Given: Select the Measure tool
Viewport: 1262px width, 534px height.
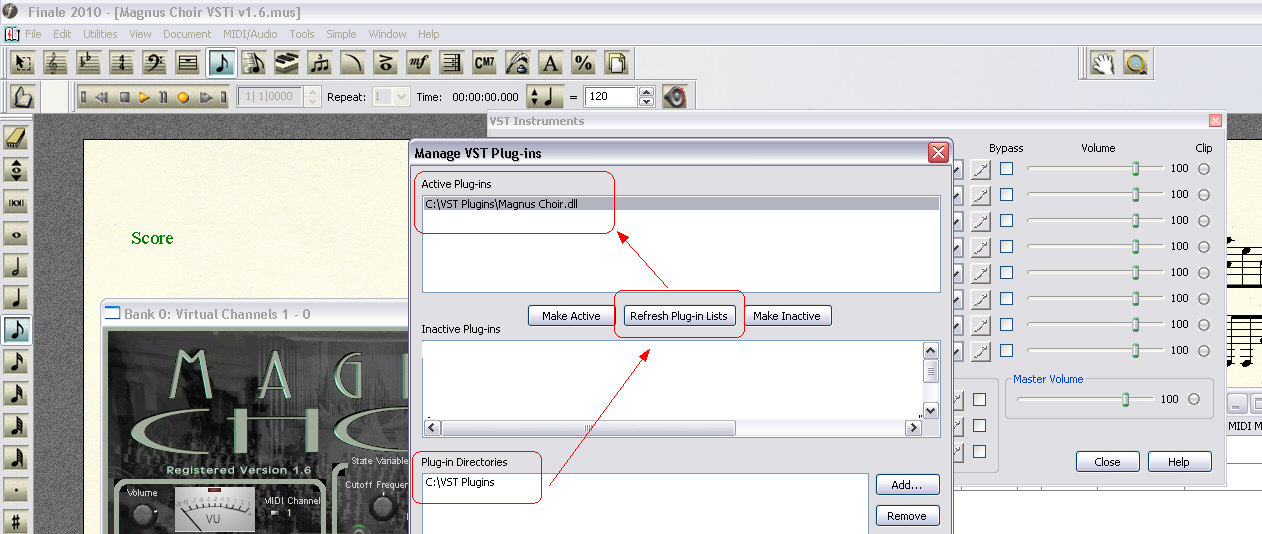Looking at the screenshot, I should click(188, 63).
